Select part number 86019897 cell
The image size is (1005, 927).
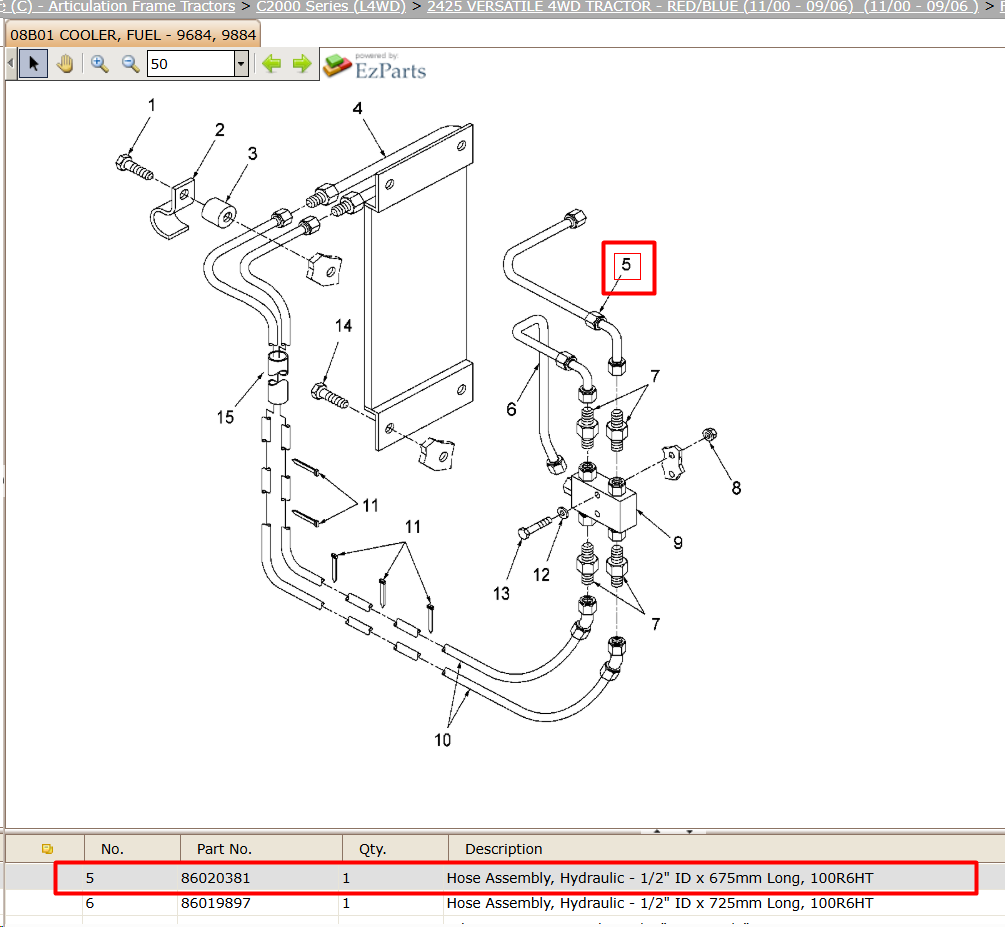coord(215,903)
